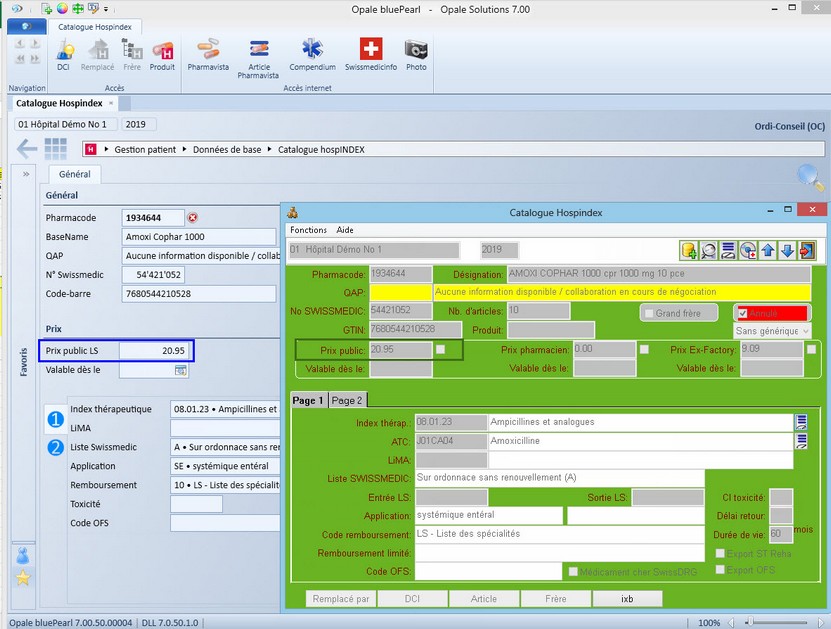Open Pharmavista internet access
This screenshot has width=831, height=629.
pyautogui.click(x=208, y=55)
